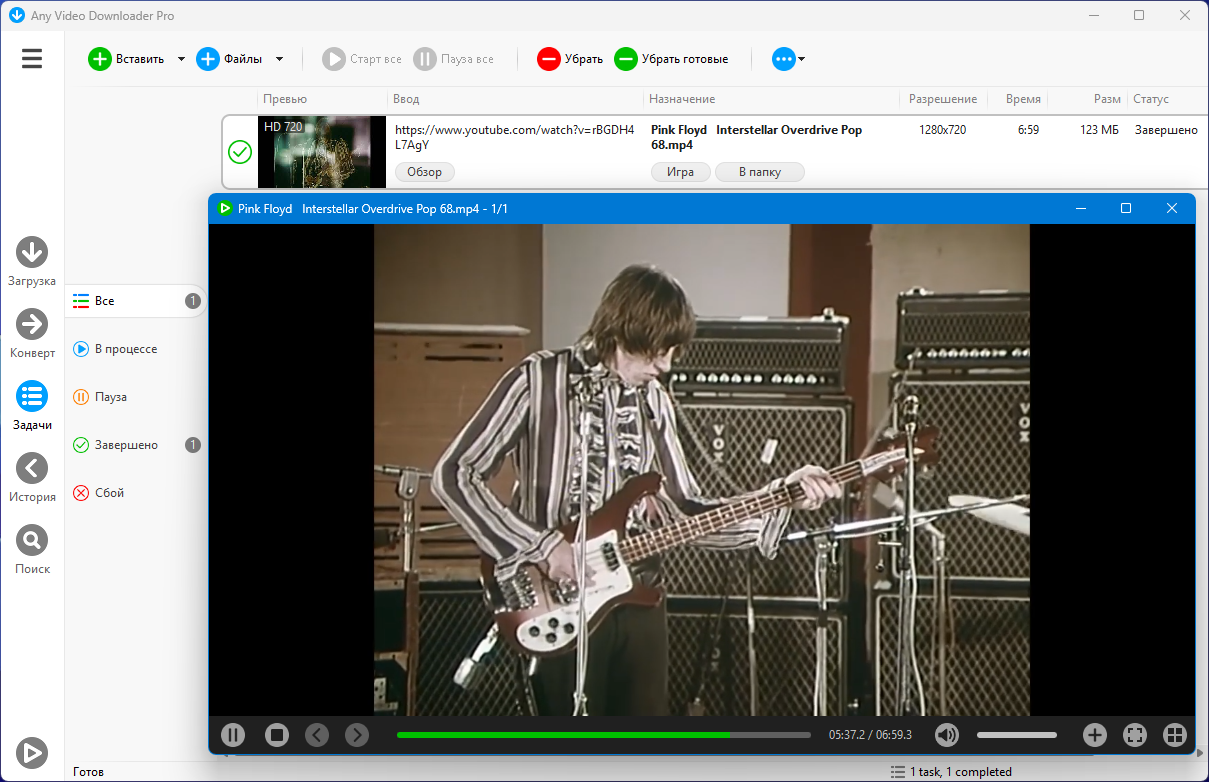Screen dimensions: 1209x782
Task: Mute the player volume
Action: tap(947, 735)
